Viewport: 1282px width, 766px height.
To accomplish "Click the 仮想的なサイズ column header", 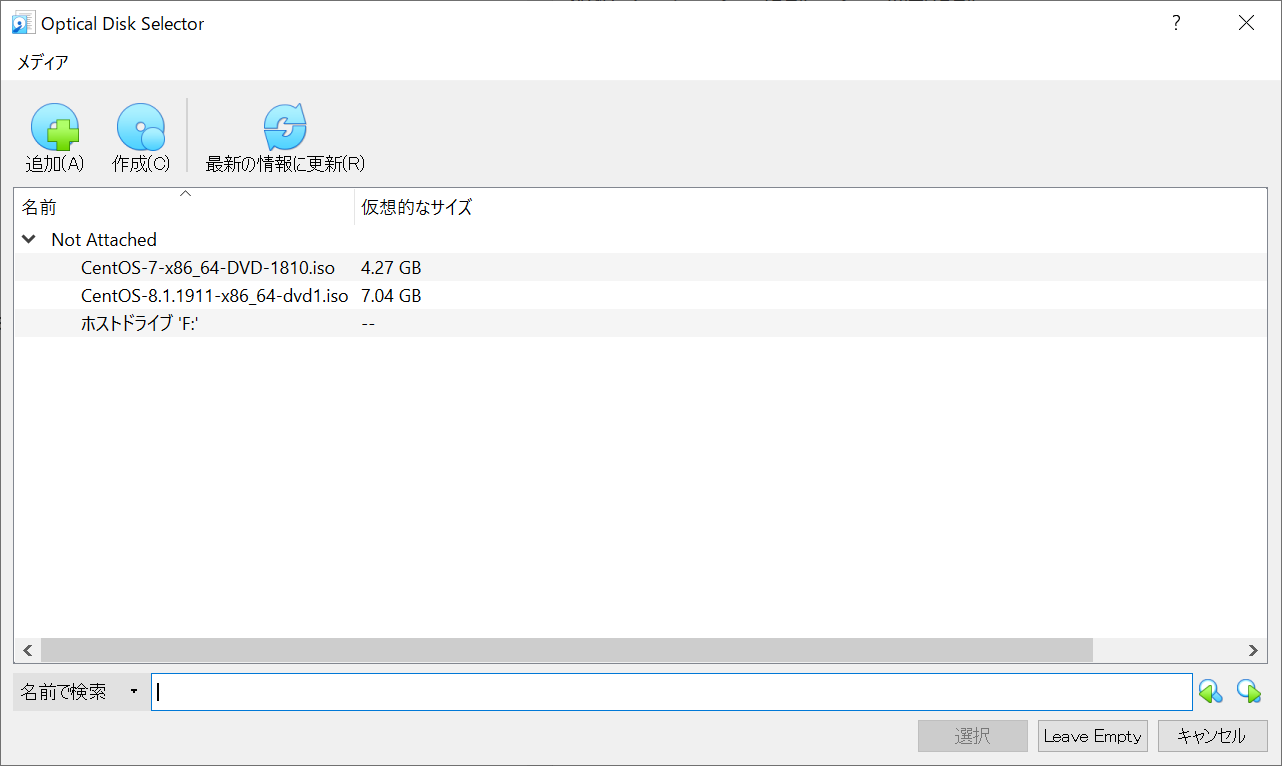I will 416,208.
